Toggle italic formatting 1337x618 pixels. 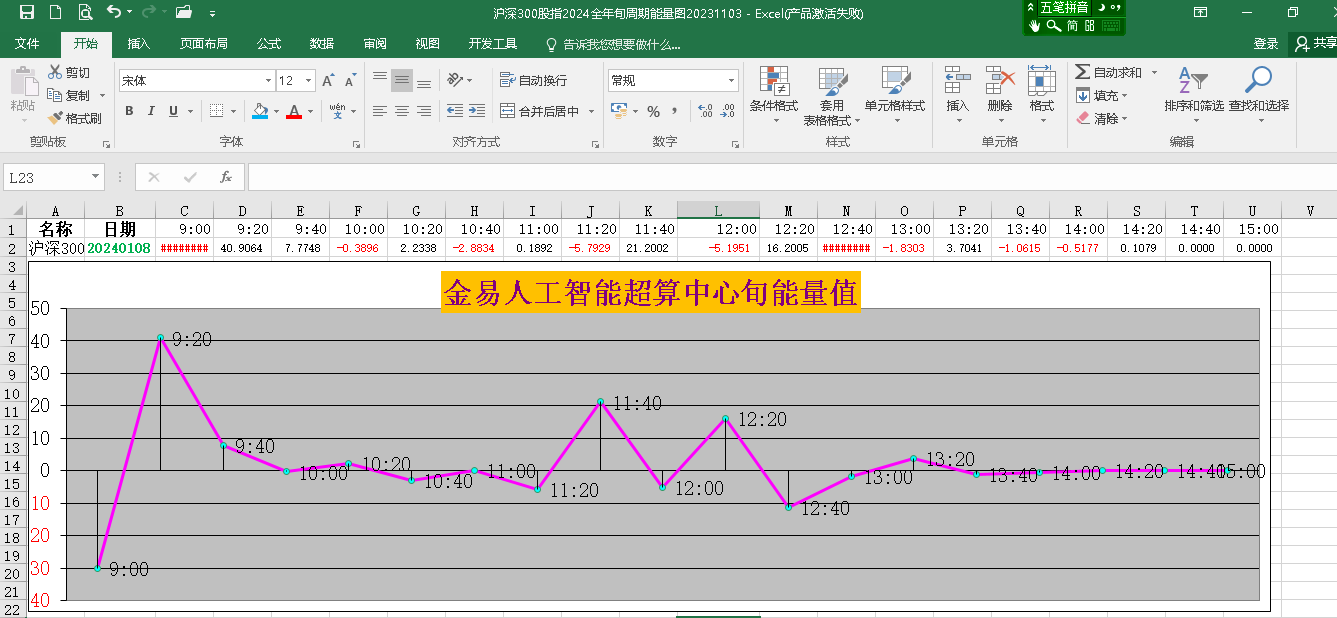151,111
